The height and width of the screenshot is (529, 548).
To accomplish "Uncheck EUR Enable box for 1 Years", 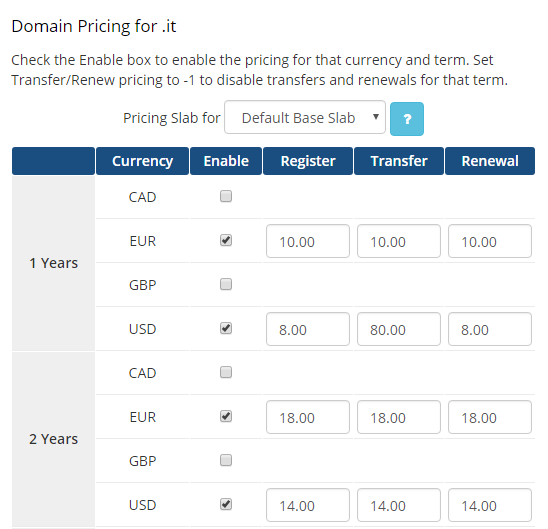I will (226, 240).
